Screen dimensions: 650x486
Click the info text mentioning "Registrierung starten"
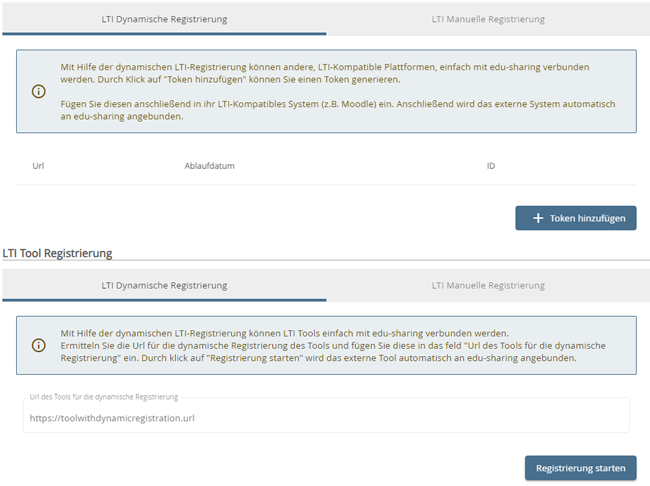click(319, 345)
